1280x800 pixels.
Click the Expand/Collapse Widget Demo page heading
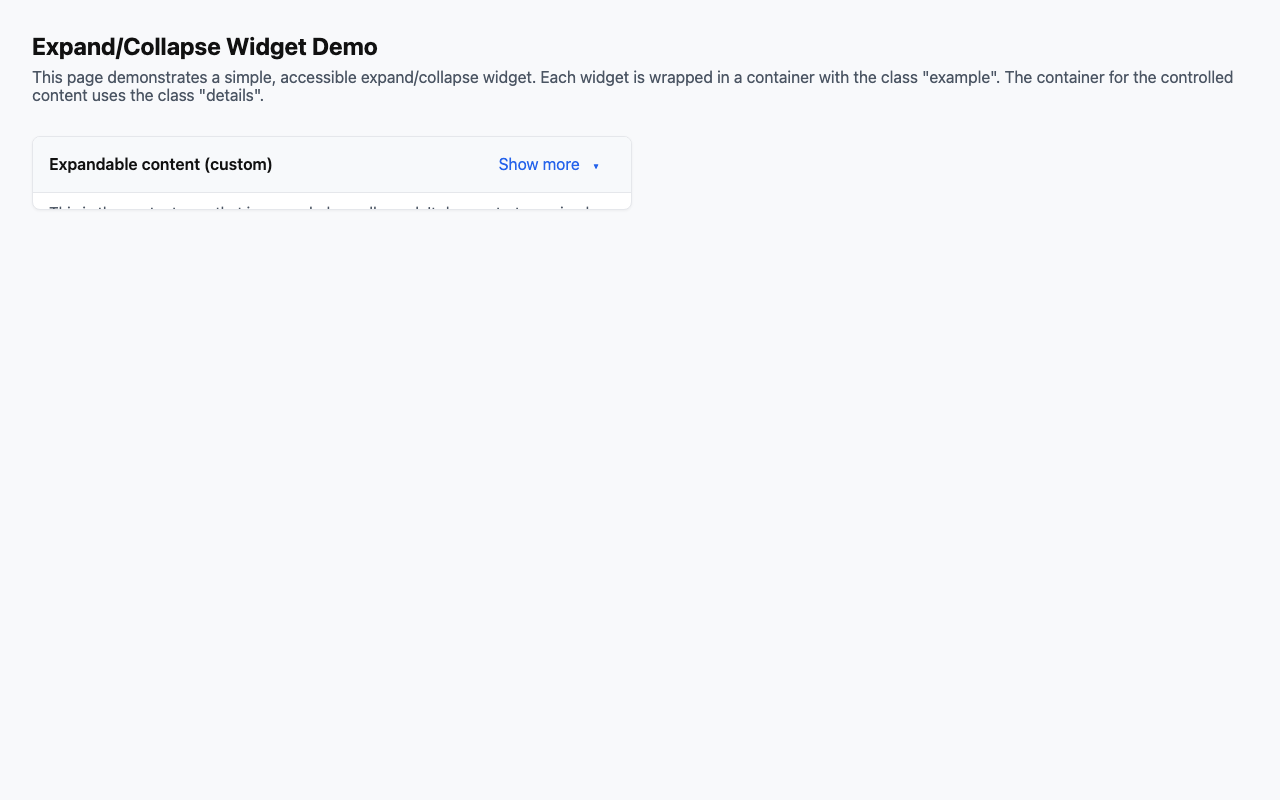pos(204,46)
